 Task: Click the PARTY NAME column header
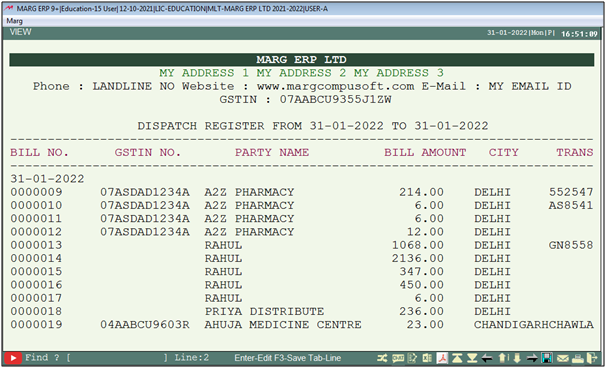click(272, 152)
